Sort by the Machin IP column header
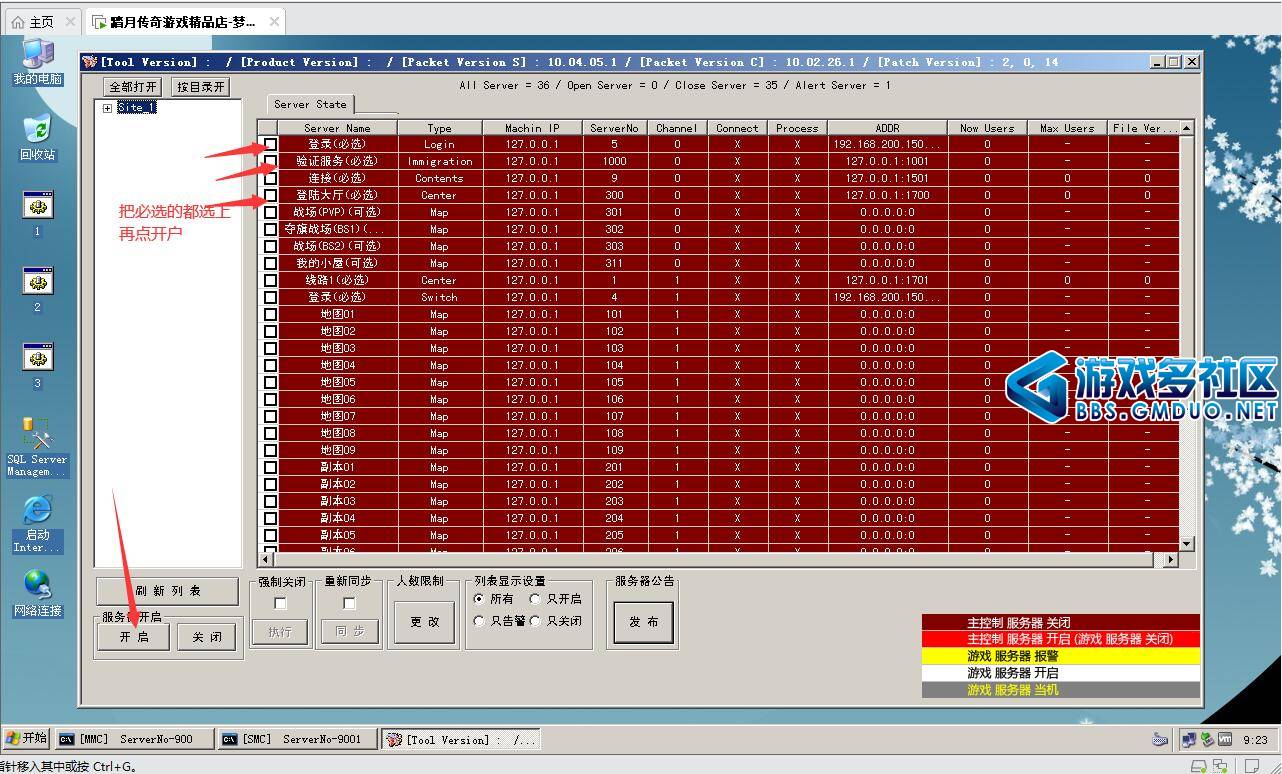 coord(532,128)
